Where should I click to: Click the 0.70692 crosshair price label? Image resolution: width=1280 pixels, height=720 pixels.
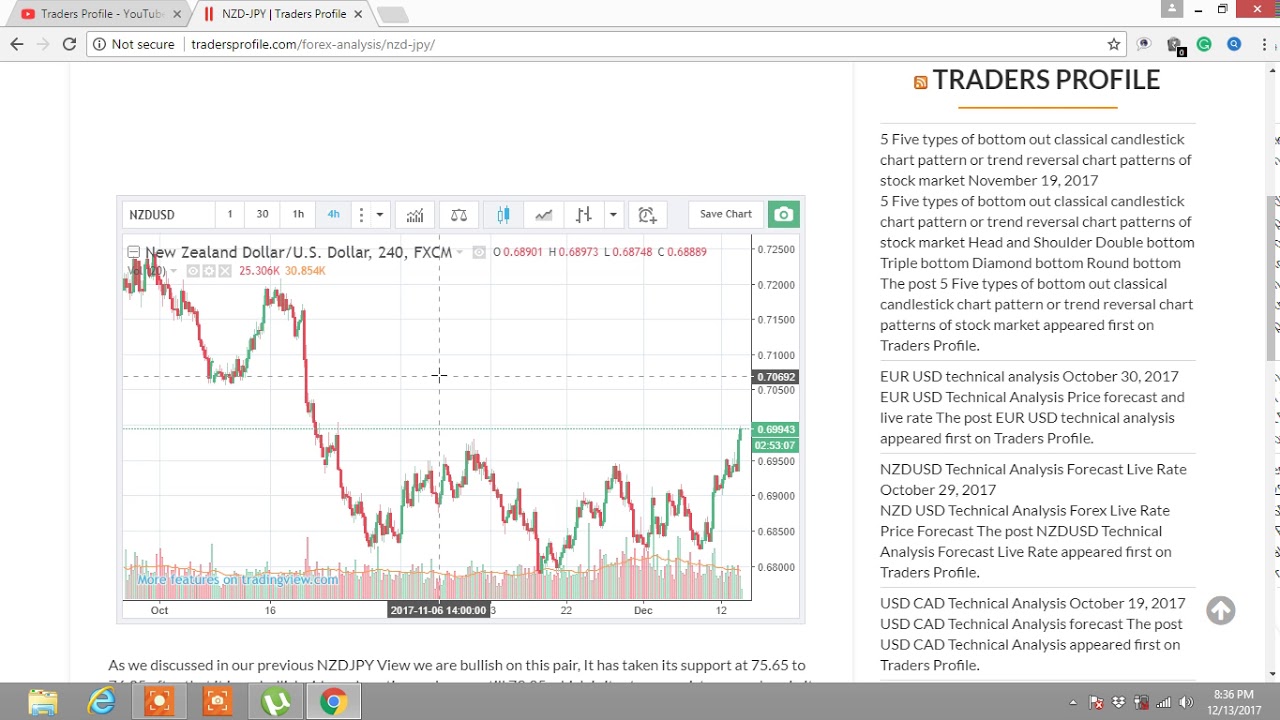click(x=776, y=377)
